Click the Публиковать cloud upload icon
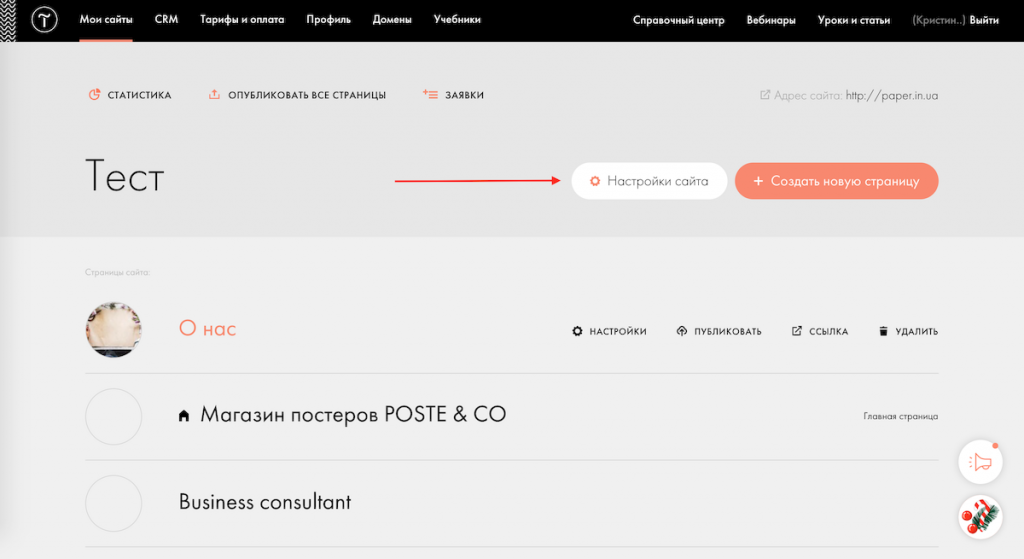1024x559 pixels. coord(682,331)
